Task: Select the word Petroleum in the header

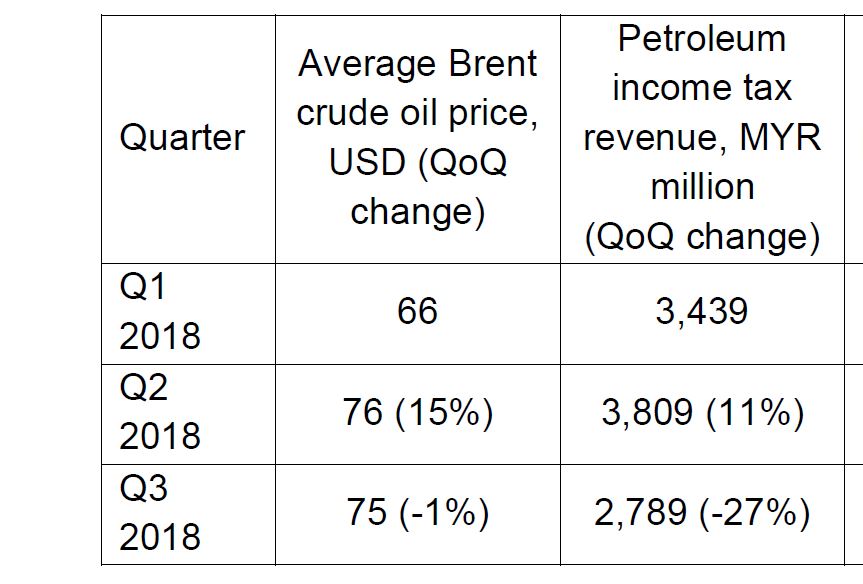Action: (702, 39)
